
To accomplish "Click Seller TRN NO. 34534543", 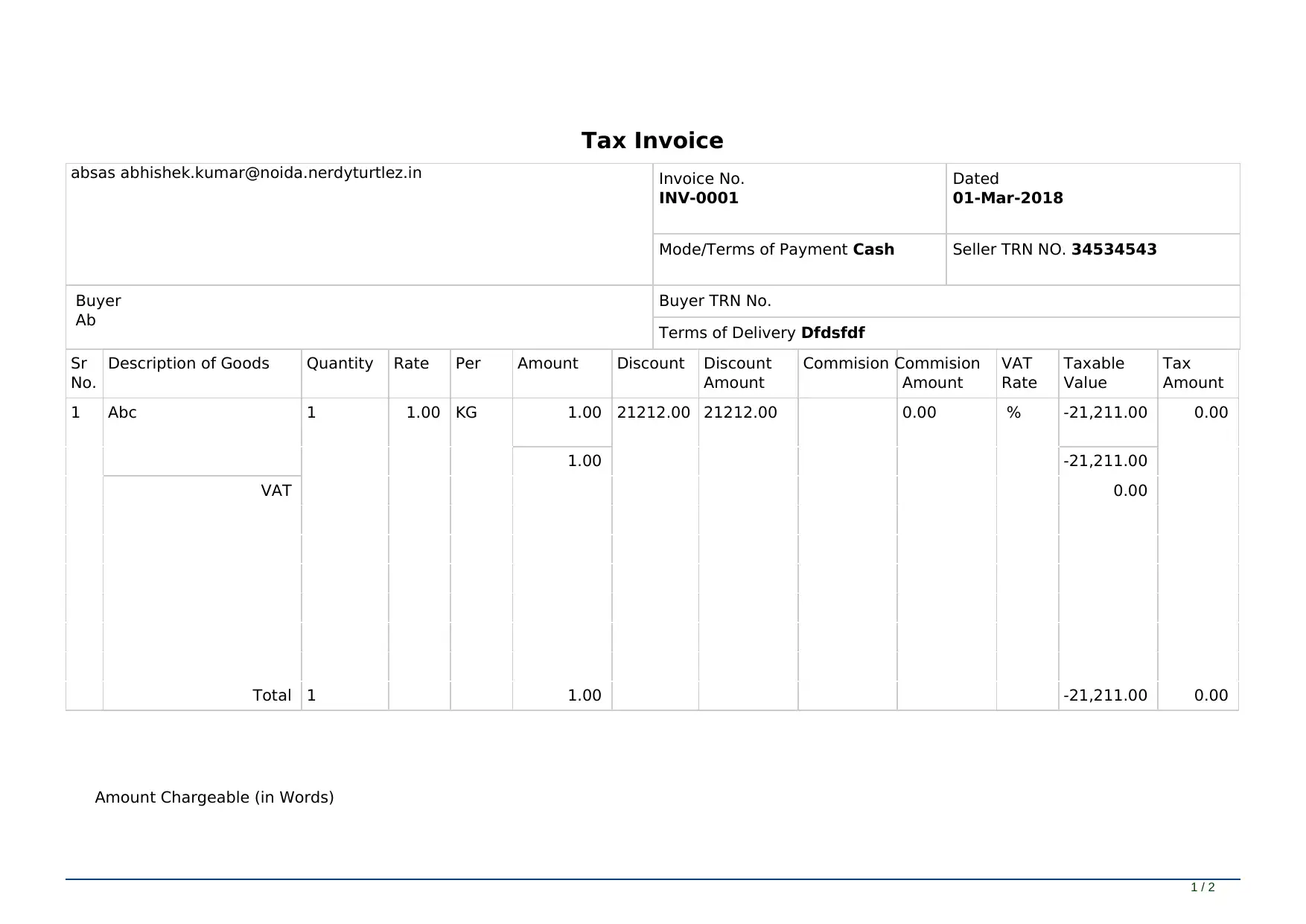I will tap(1054, 249).
